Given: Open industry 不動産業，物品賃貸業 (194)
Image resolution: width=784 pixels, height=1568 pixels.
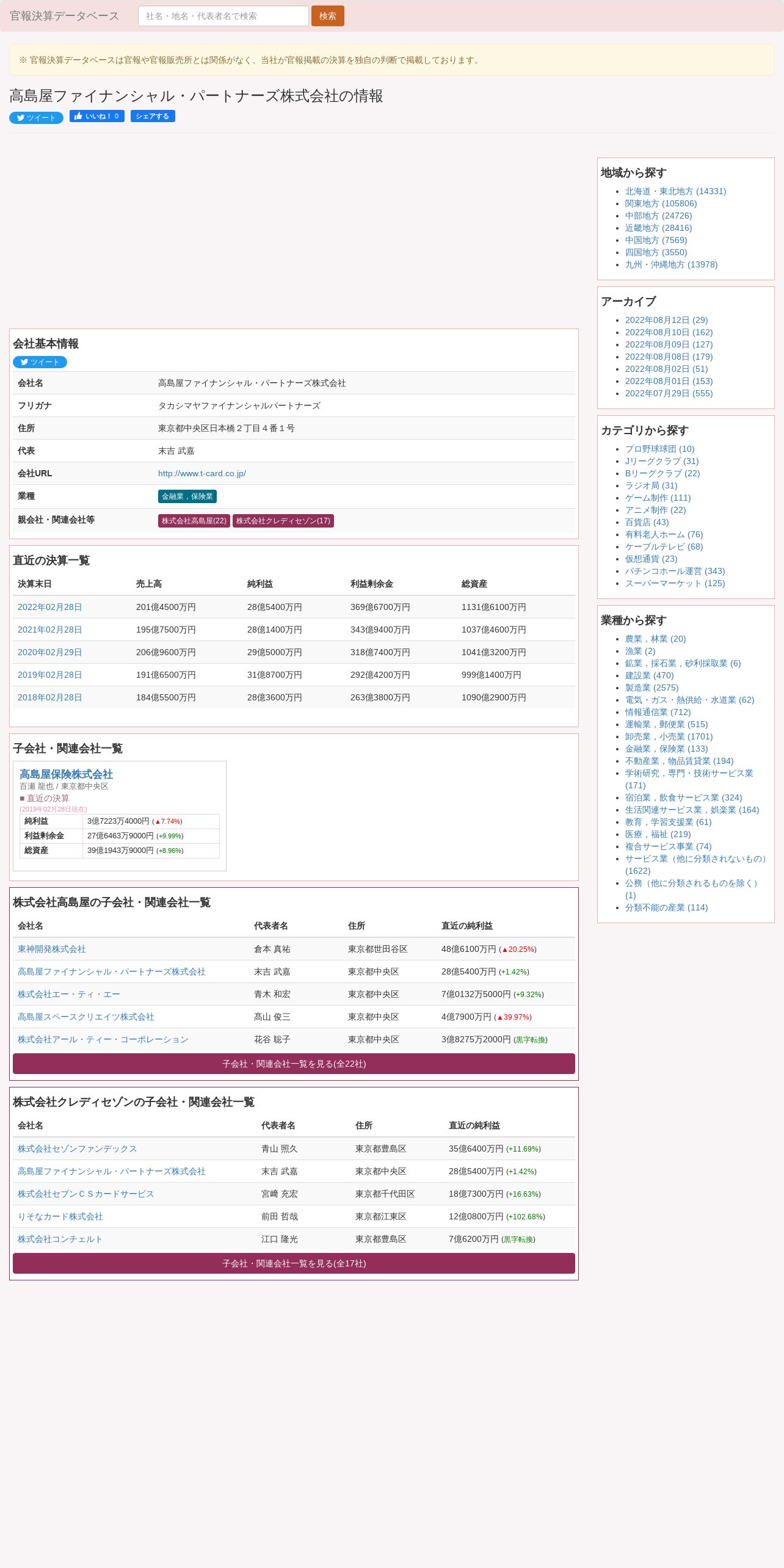Looking at the screenshot, I should 679,761.
